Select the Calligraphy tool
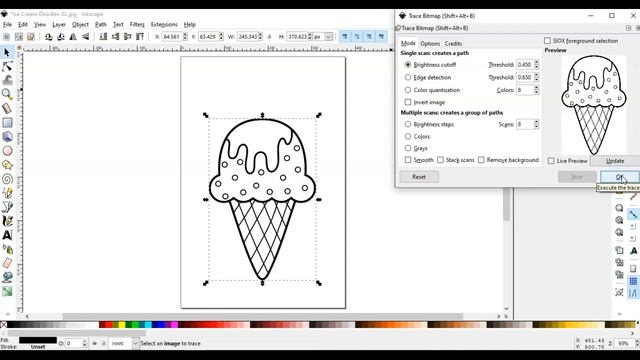This screenshot has width=640, height=360. click(x=7, y=221)
